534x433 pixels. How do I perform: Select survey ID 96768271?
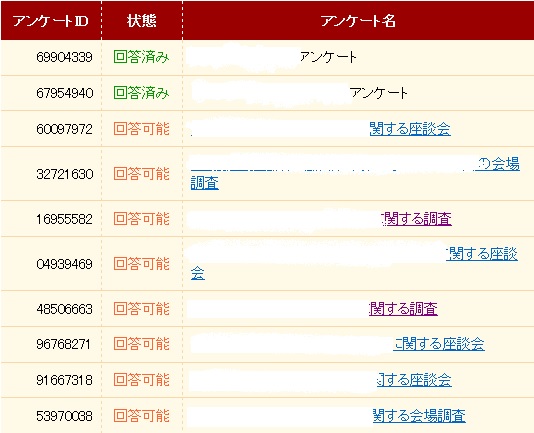[63, 344]
